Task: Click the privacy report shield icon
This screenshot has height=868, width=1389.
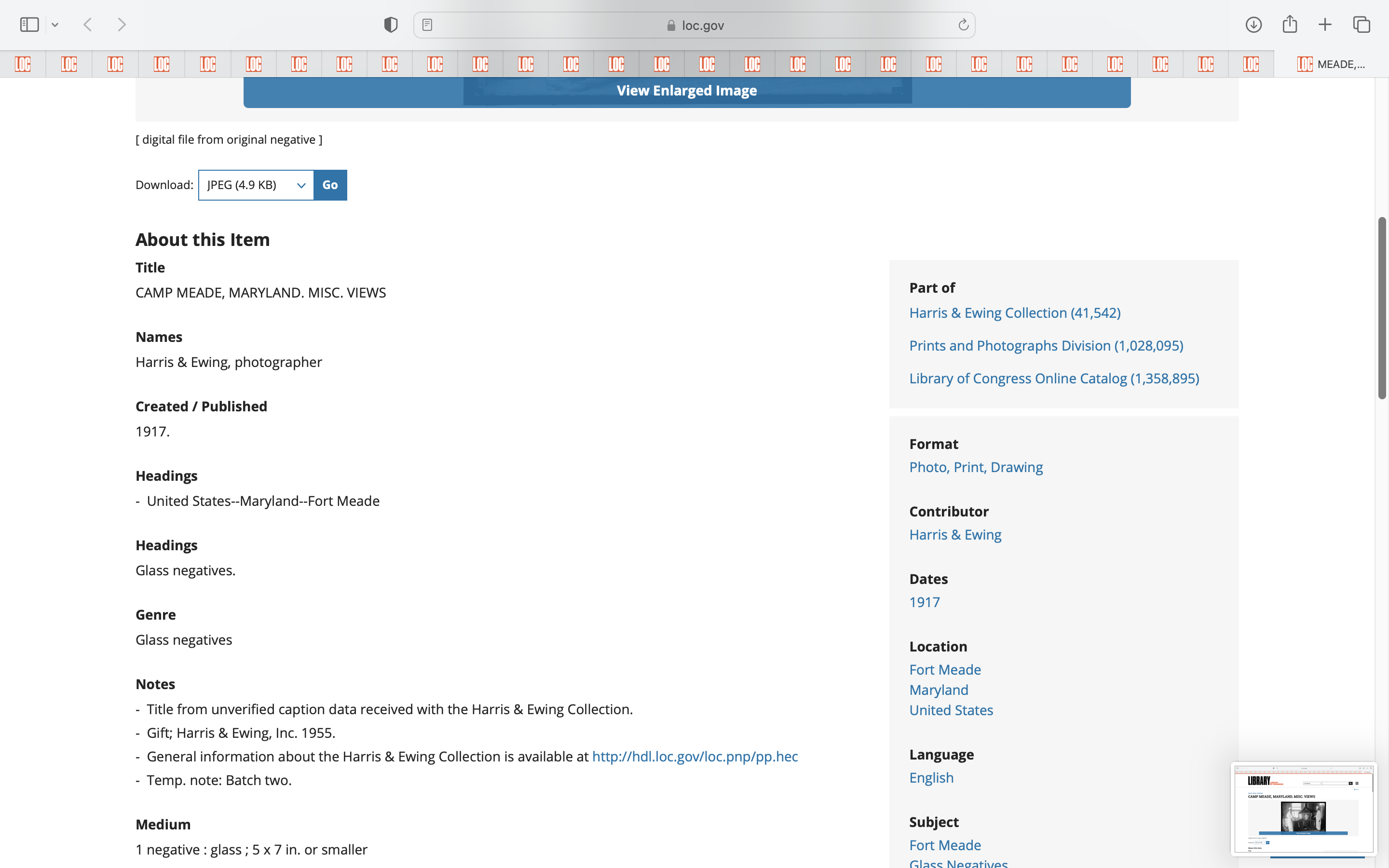Action: pos(391,25)
